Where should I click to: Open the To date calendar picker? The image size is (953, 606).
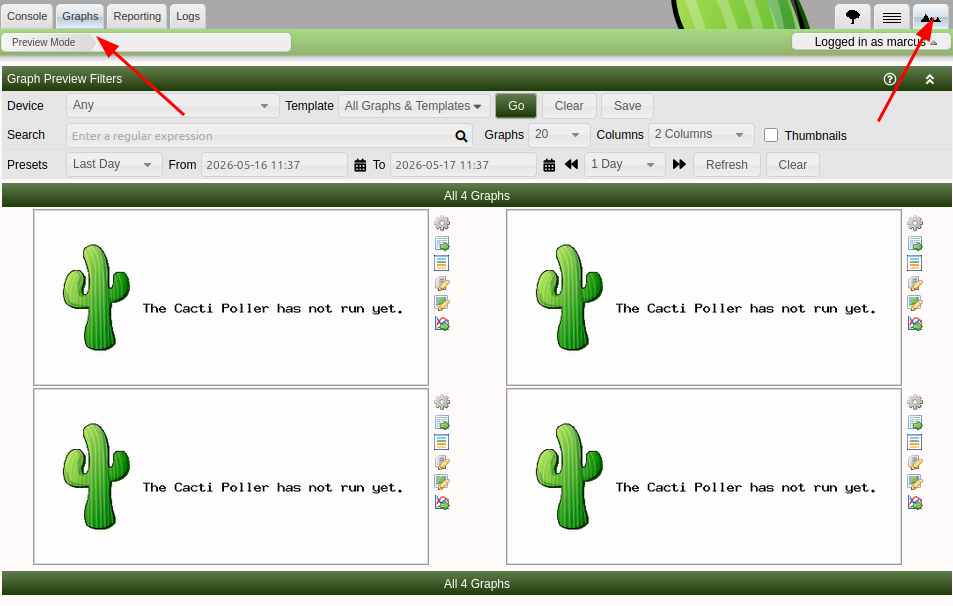click(549, 165)
